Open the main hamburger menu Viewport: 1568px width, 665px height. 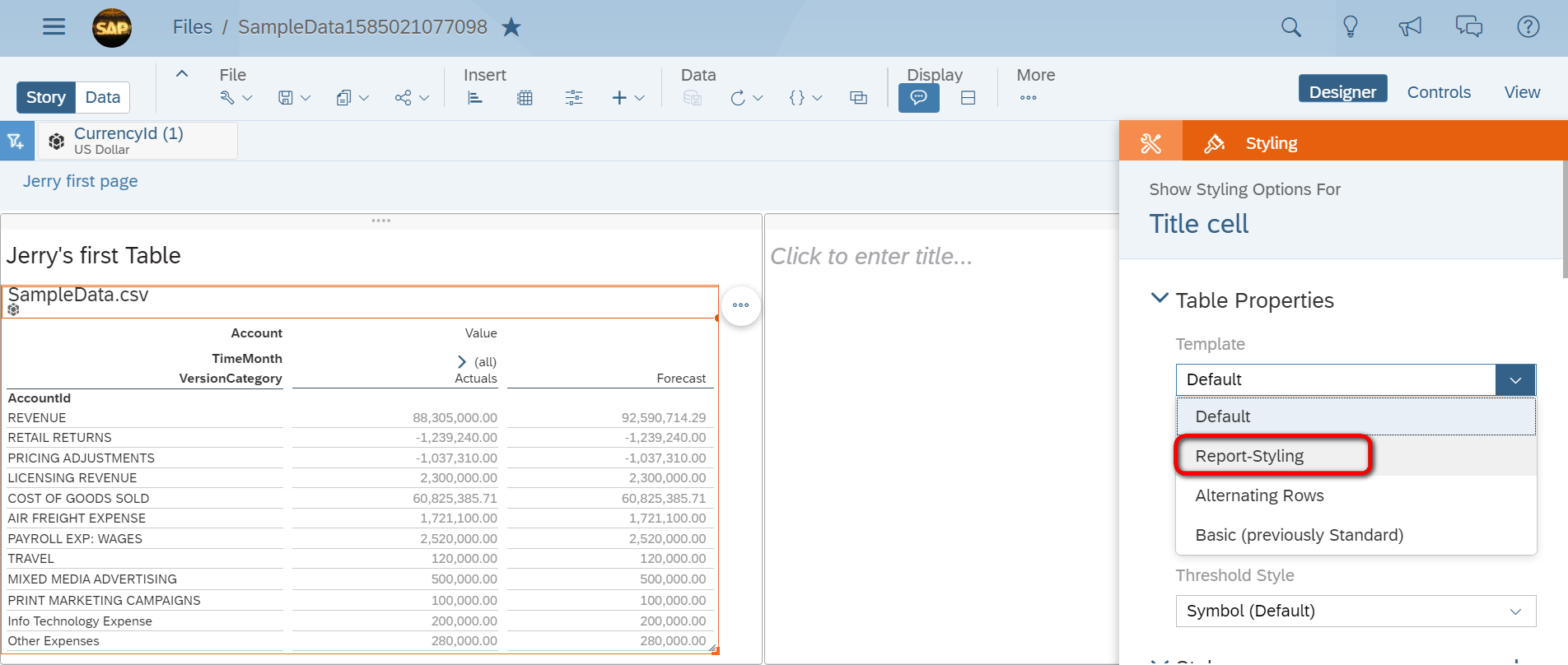coord(54,27)
